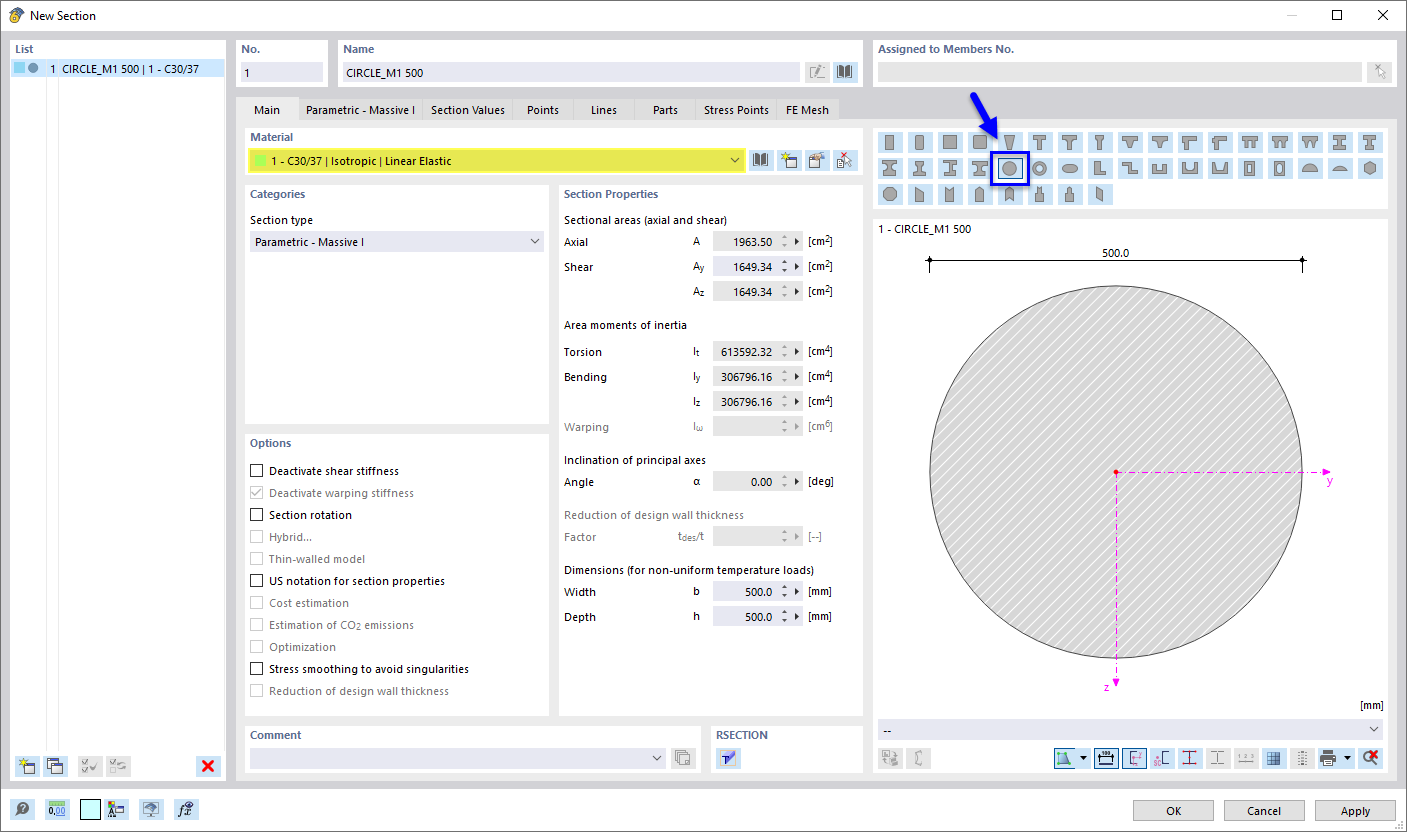The image size is (1407, 832).
Task: Create a new material with the new material icon
Action: [x=789, y=160]
